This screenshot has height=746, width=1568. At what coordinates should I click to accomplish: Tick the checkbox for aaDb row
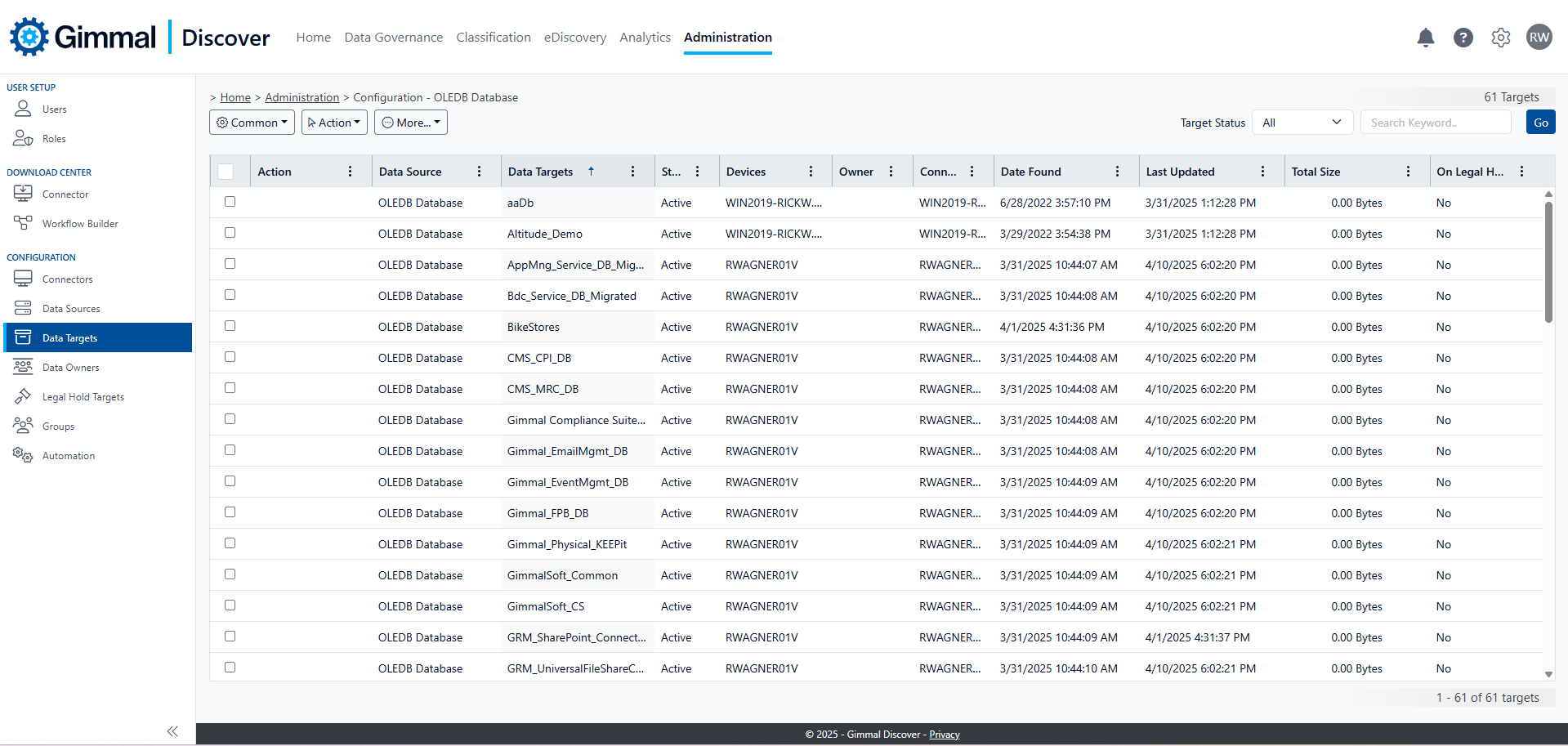[x=230, y=202]
